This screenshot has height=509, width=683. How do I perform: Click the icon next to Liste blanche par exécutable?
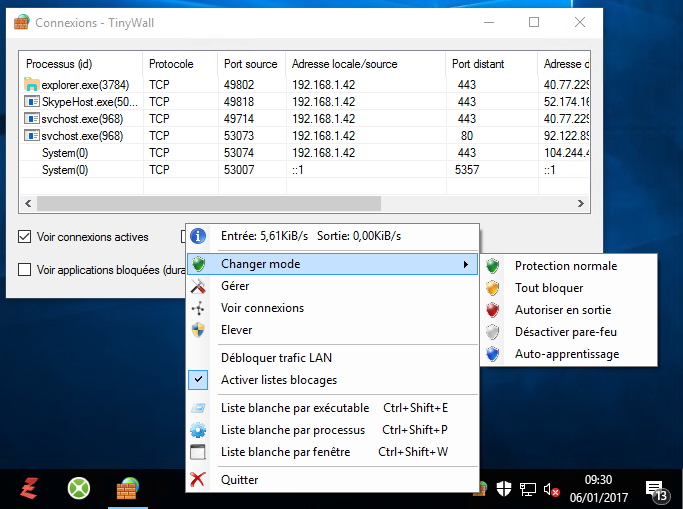198,408
